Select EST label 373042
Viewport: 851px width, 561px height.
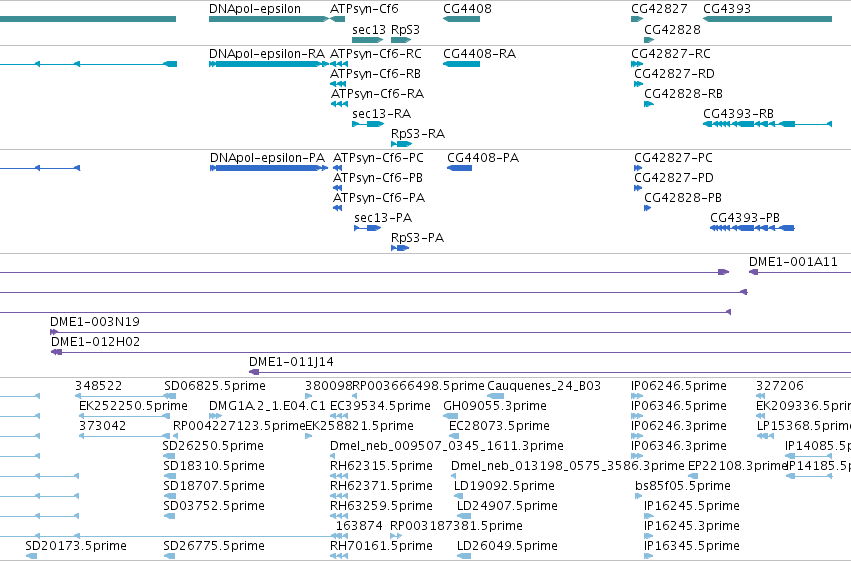103,426
